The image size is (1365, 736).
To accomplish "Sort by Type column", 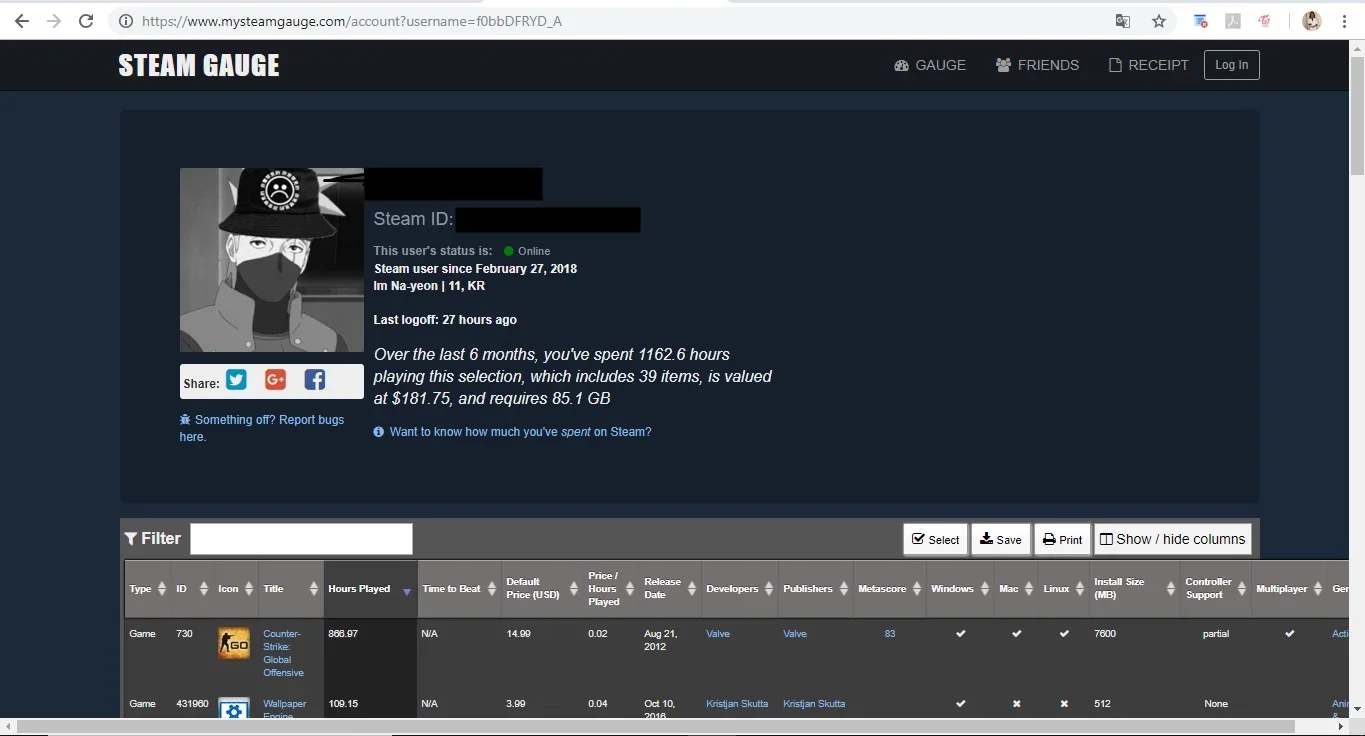I will coord(147,589).
